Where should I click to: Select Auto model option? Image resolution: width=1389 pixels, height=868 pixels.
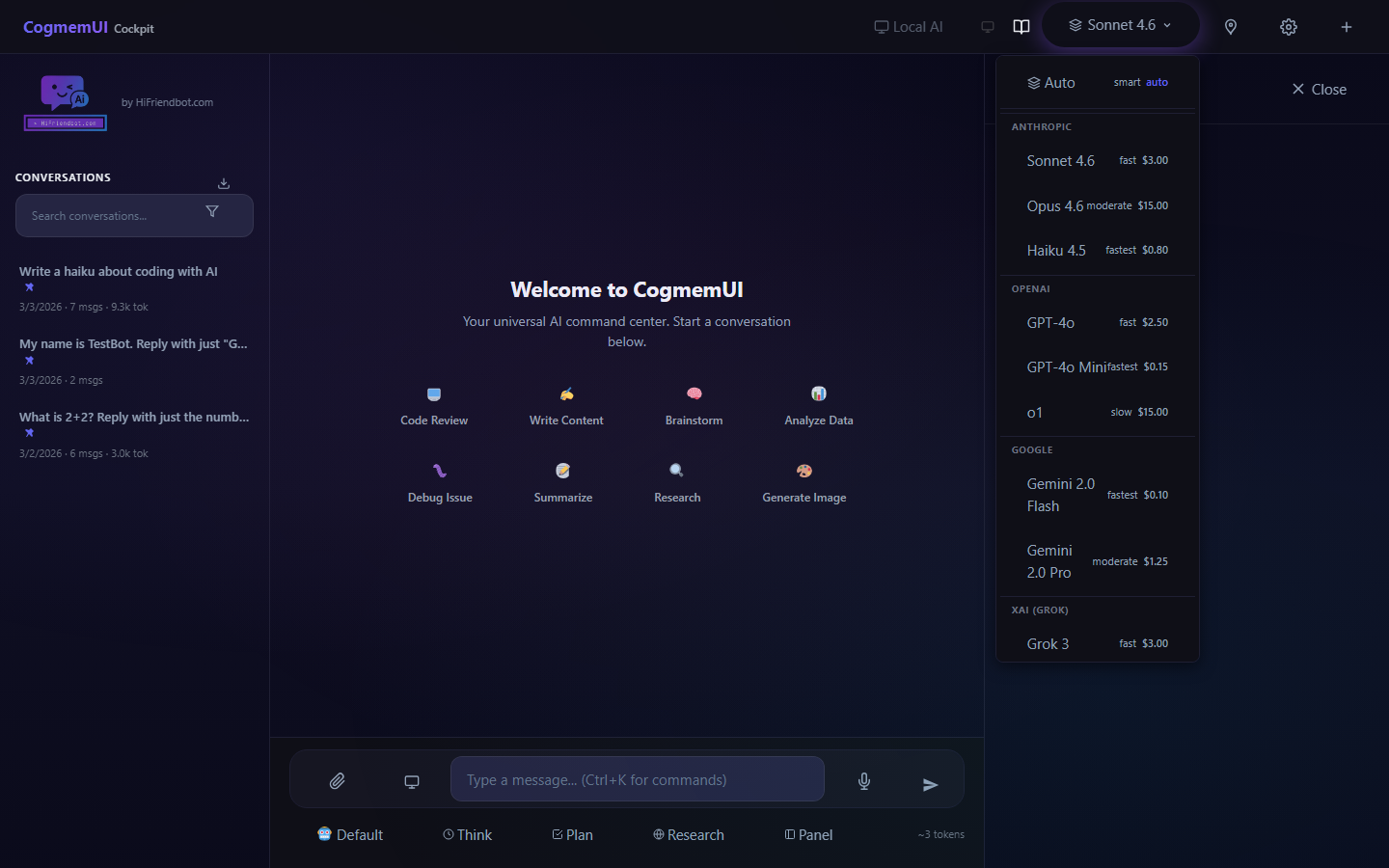point(1098,83)
